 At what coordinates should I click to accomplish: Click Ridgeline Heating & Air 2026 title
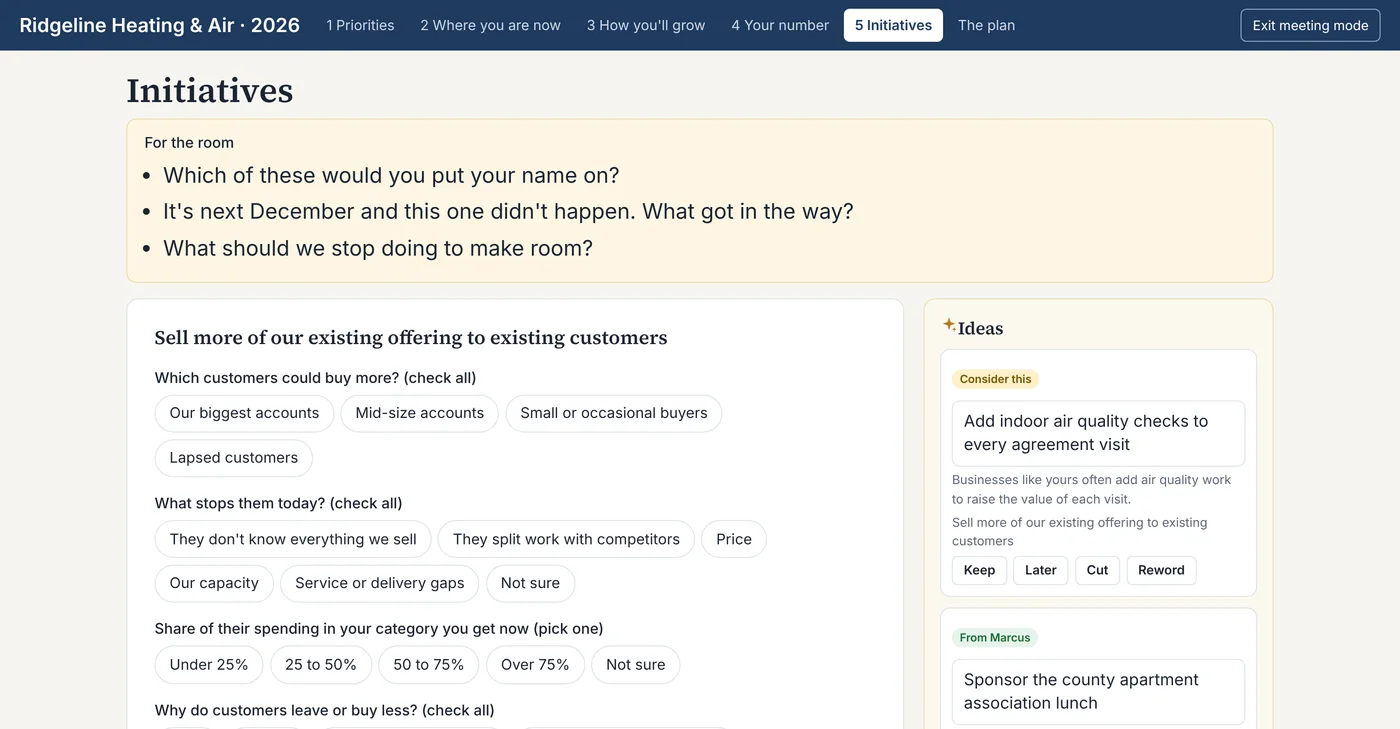point(160,25)
